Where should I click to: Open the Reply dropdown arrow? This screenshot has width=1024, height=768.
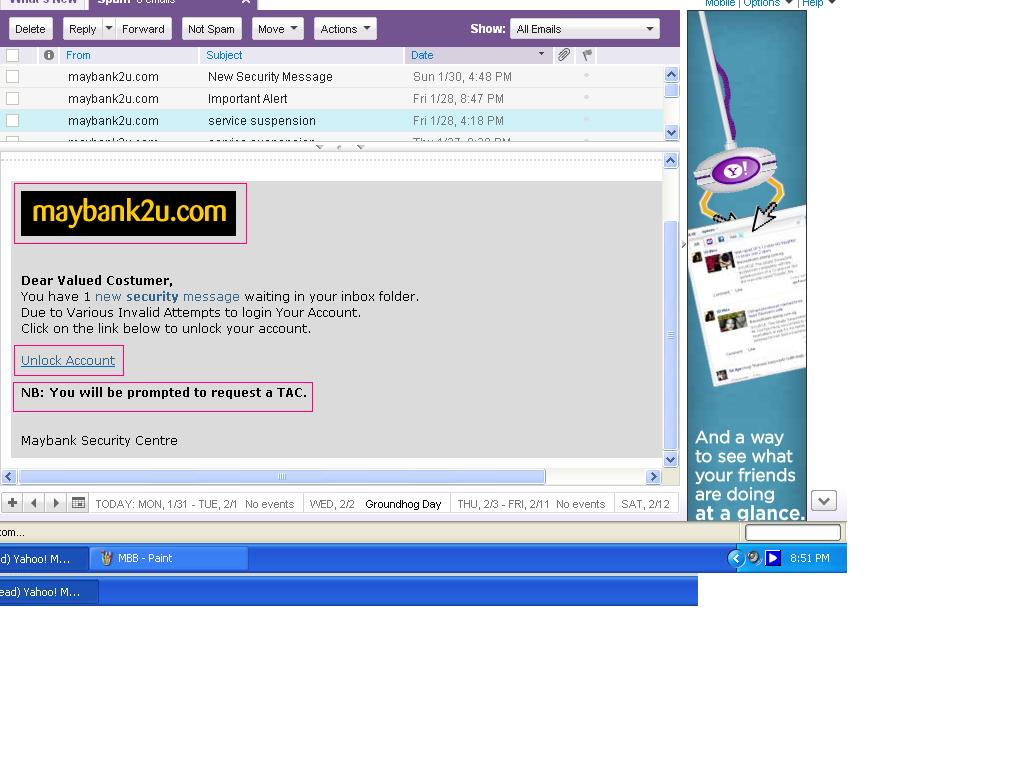click(x=109, y=29)
